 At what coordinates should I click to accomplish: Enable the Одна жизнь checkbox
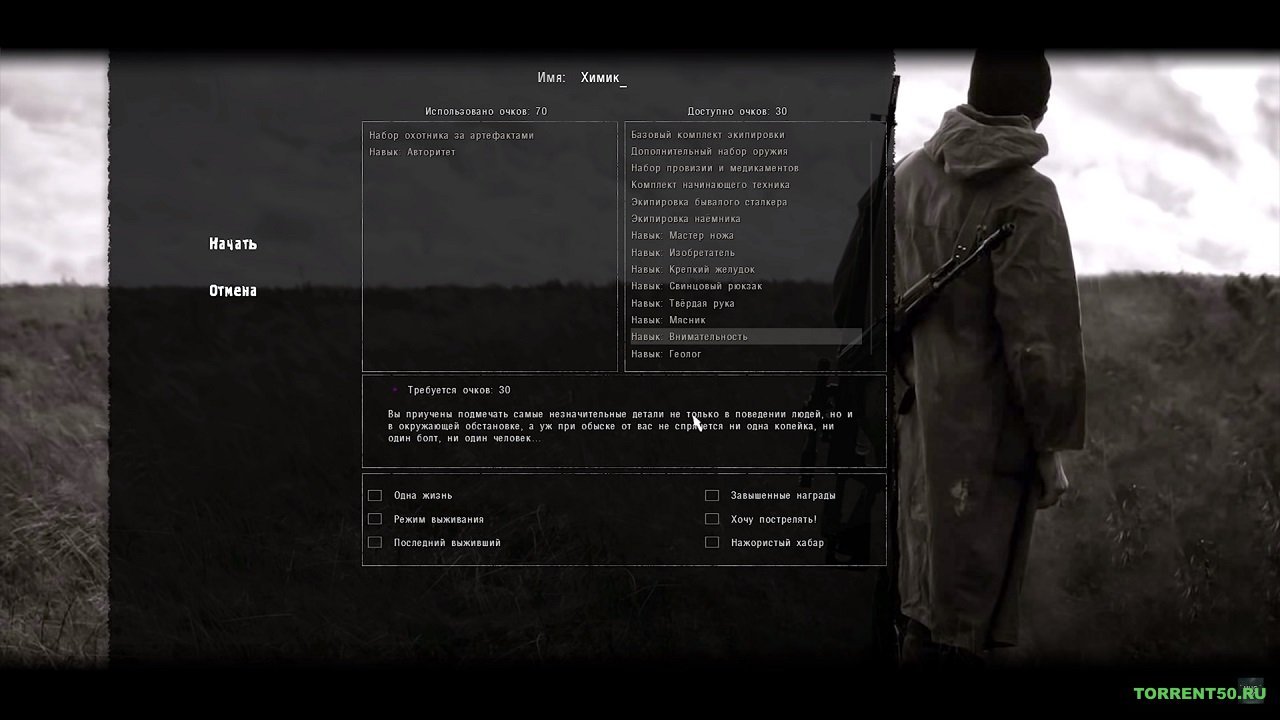click(x=375, y=495)
